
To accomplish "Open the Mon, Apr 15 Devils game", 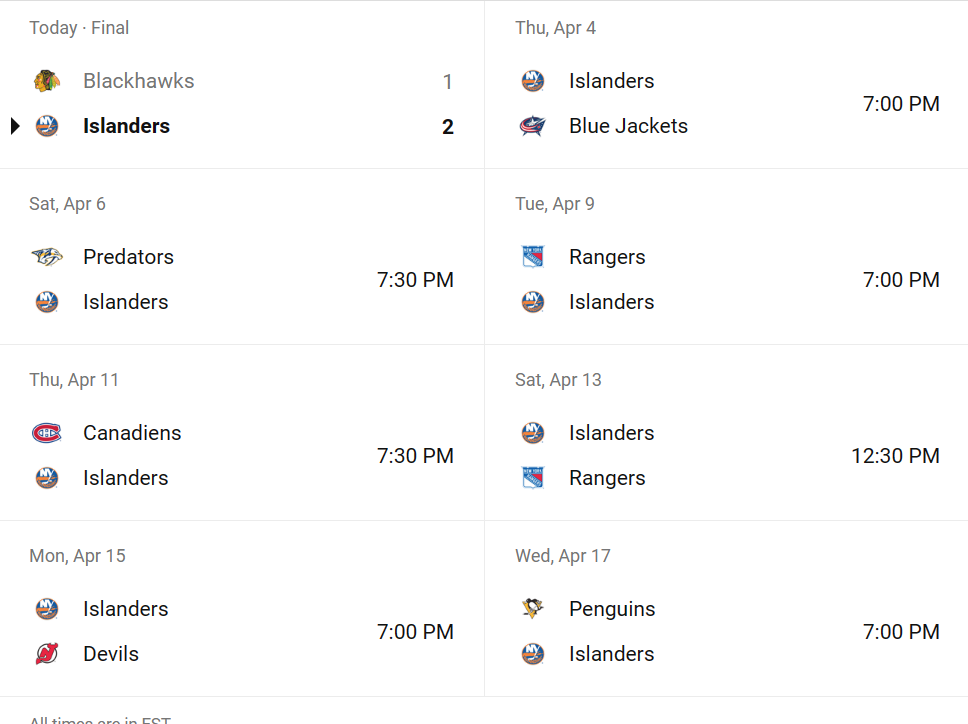I will tap(242, 609).
